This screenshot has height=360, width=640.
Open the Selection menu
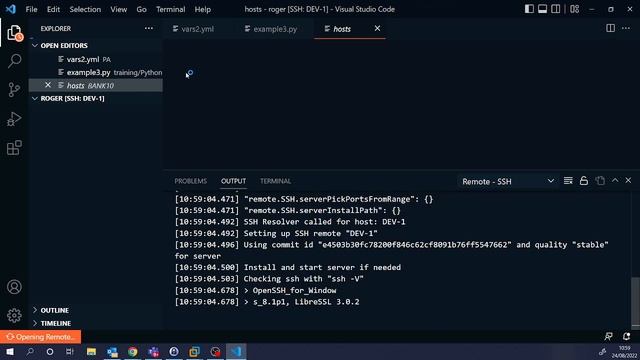pyautogui.click(x=85, y=9)
